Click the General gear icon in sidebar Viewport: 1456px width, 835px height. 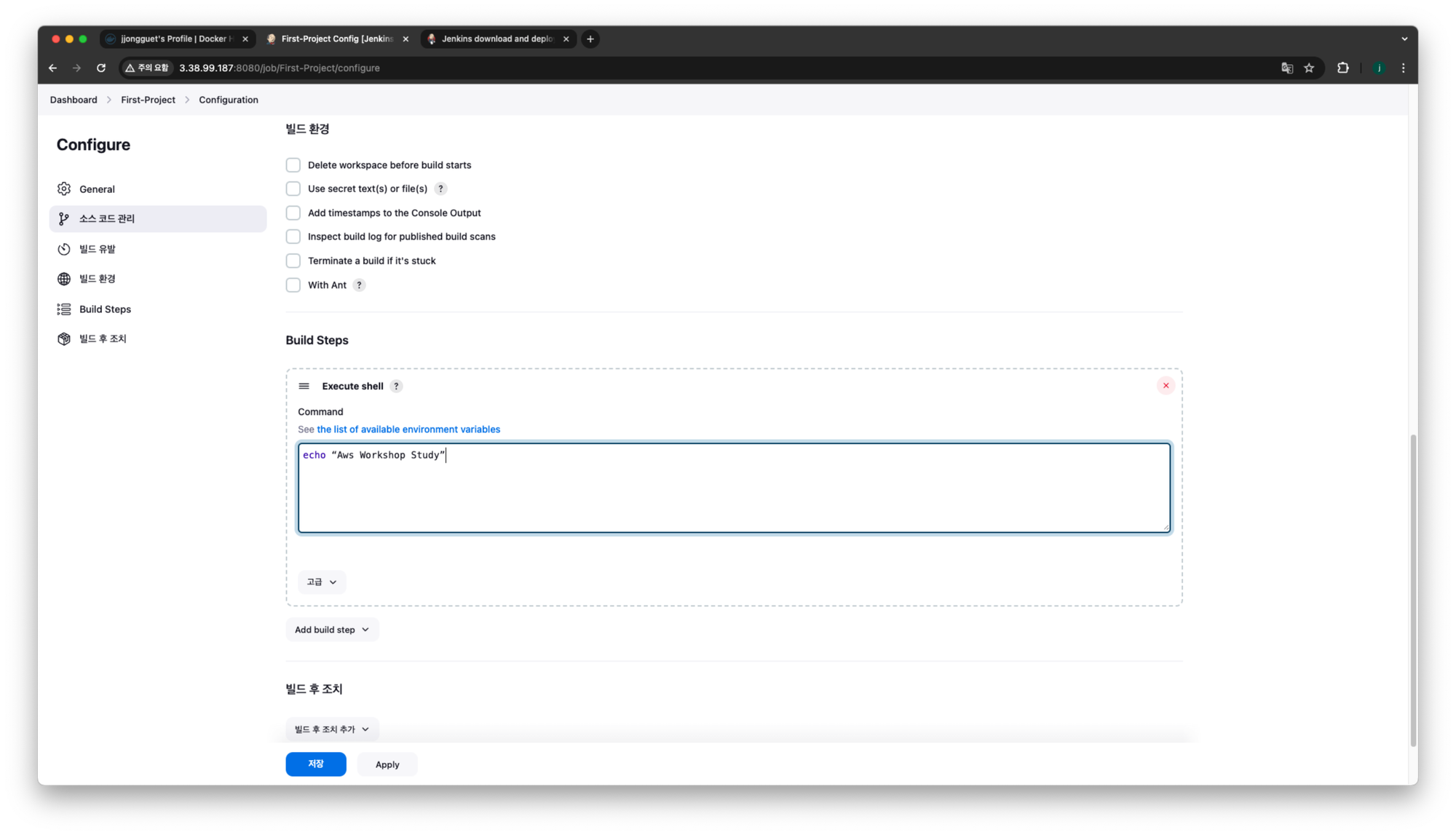click(x=64, y=189)
